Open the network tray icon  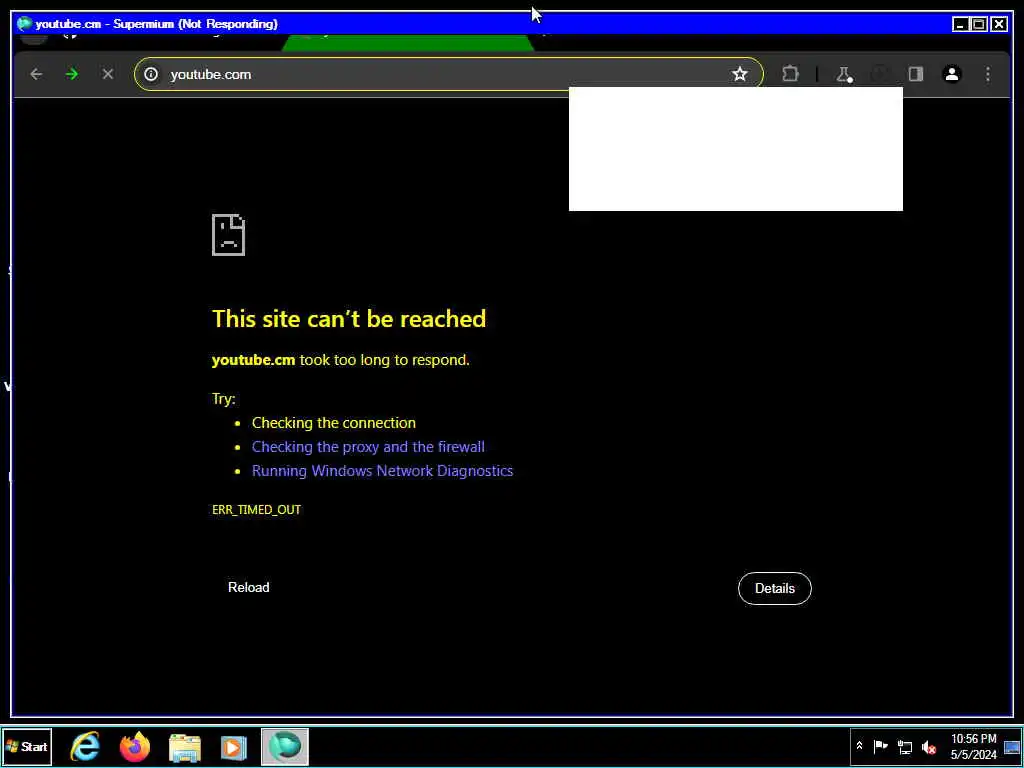[904, 746]
